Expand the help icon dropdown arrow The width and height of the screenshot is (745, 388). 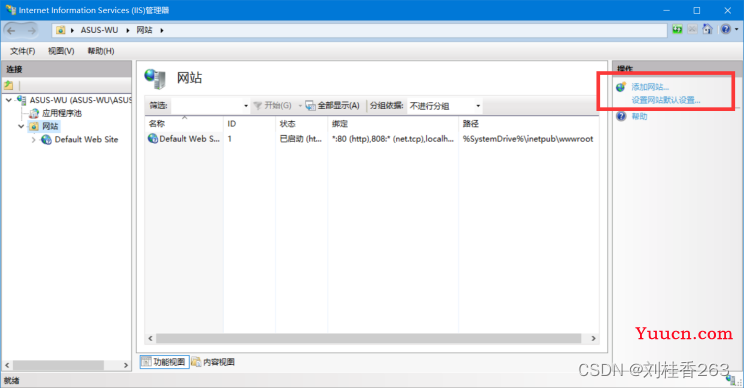click(736, 29)
